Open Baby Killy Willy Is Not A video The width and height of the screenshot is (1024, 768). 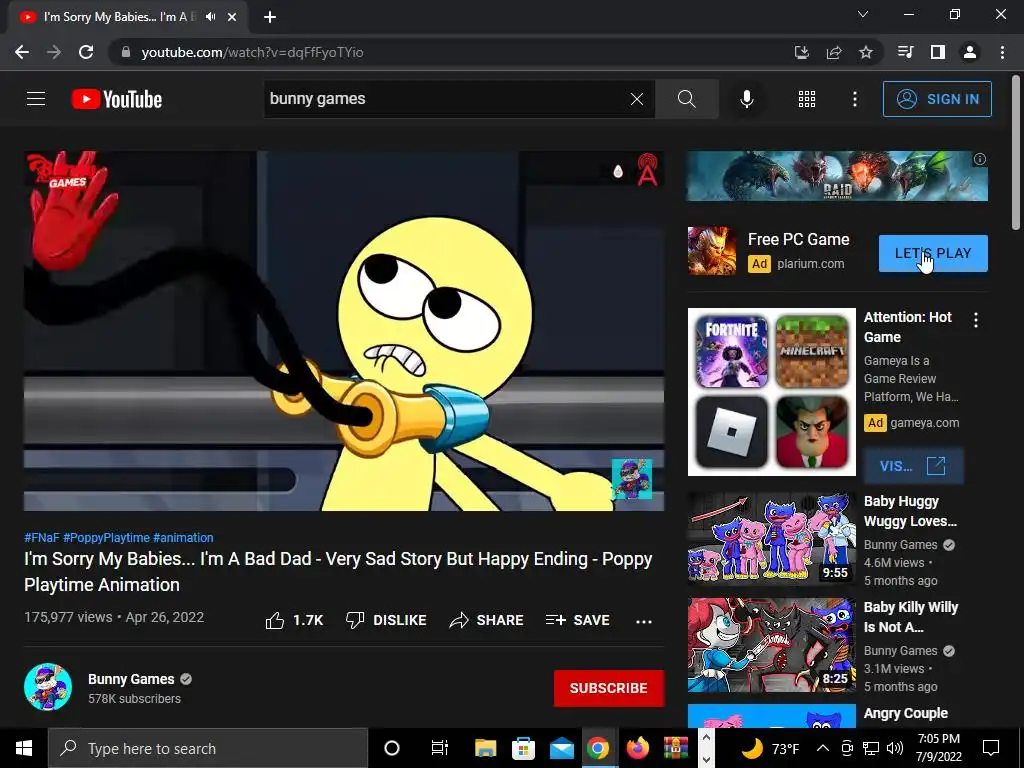coord(771,645)
